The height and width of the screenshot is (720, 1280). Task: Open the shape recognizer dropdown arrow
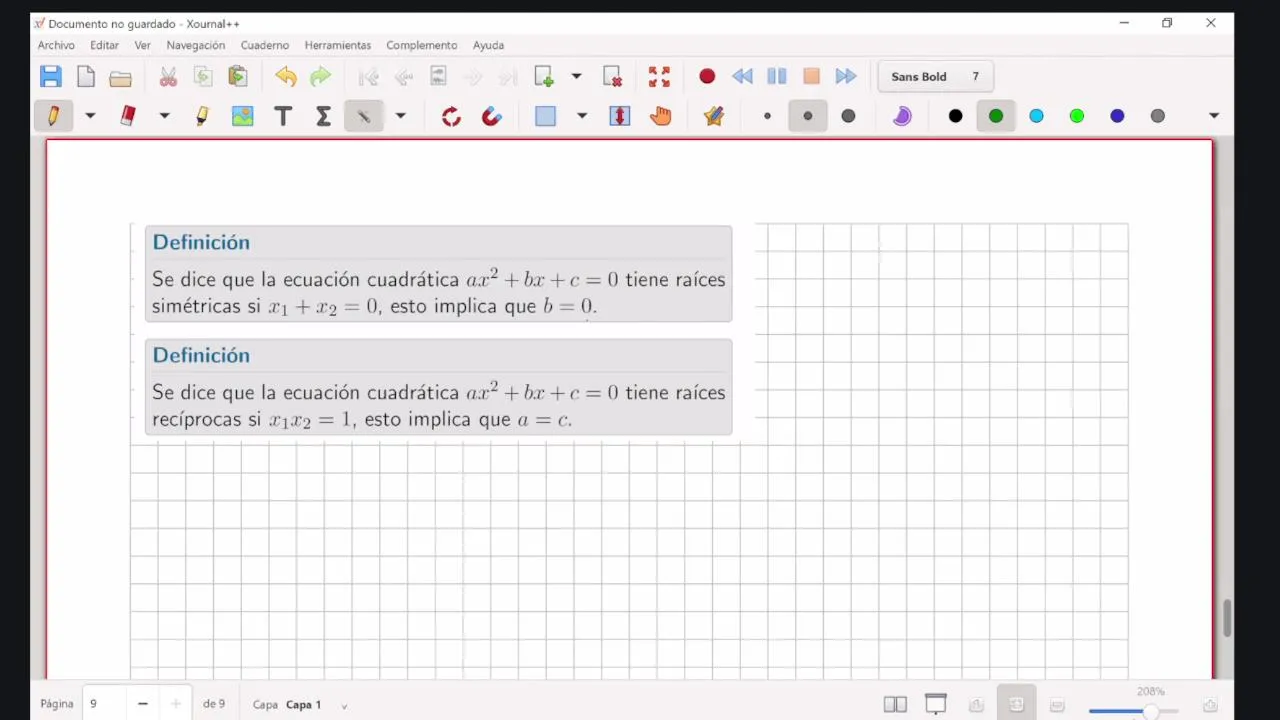400,116
